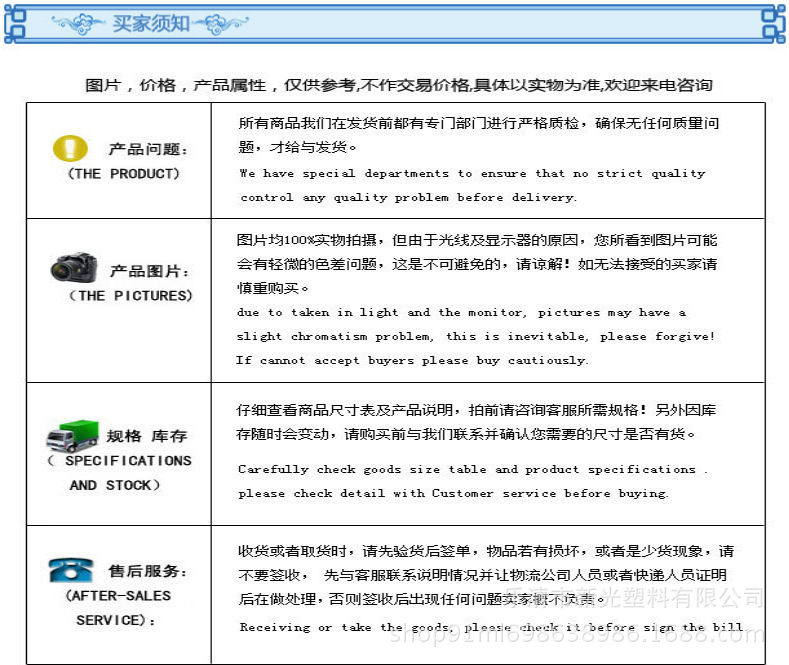Click the line 题，才给与发货。
Viewport: 789px width, 665px height.
[298, 147]
